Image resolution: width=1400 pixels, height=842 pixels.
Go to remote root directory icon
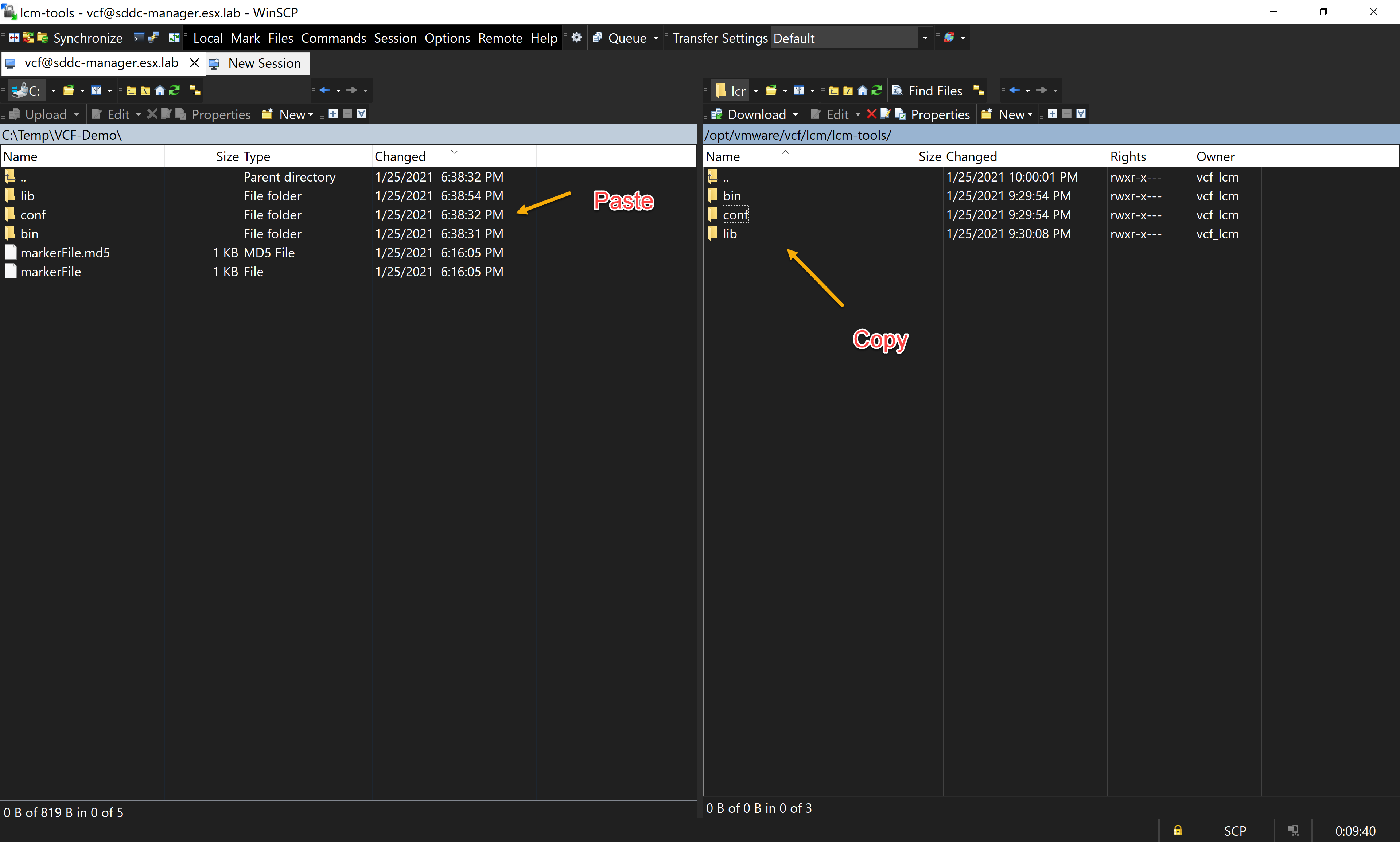[x=848, y=91]
